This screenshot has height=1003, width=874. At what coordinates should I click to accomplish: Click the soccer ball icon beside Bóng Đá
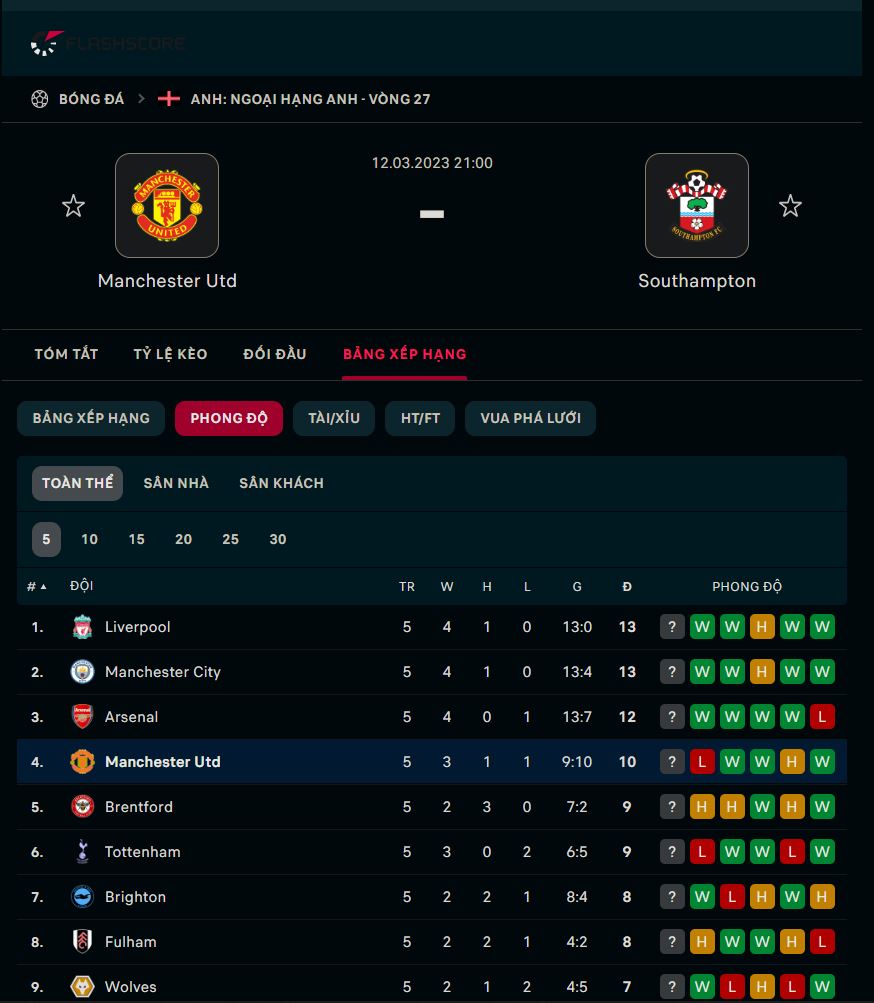(40, 99)
